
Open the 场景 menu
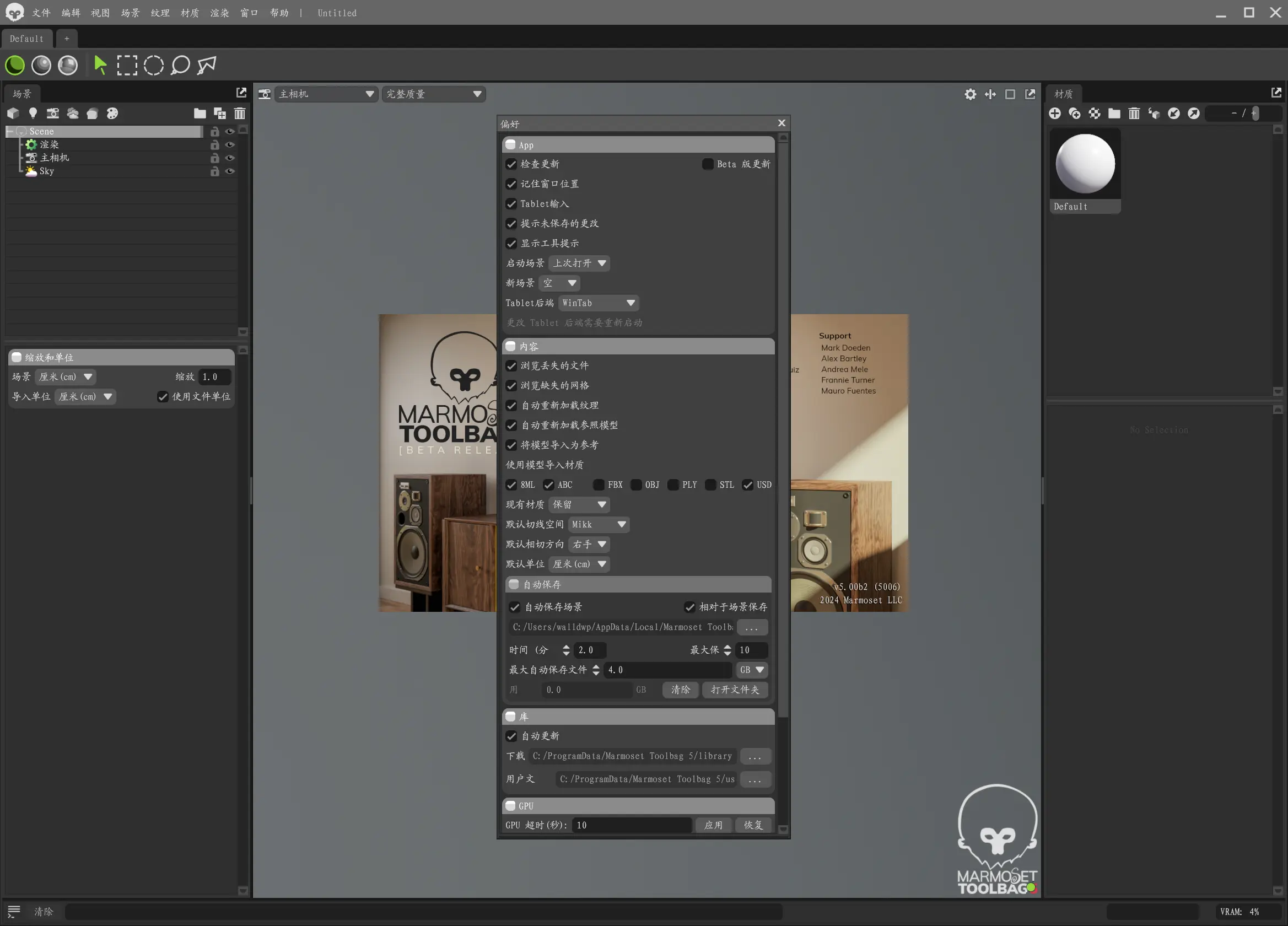pos(130,13)
